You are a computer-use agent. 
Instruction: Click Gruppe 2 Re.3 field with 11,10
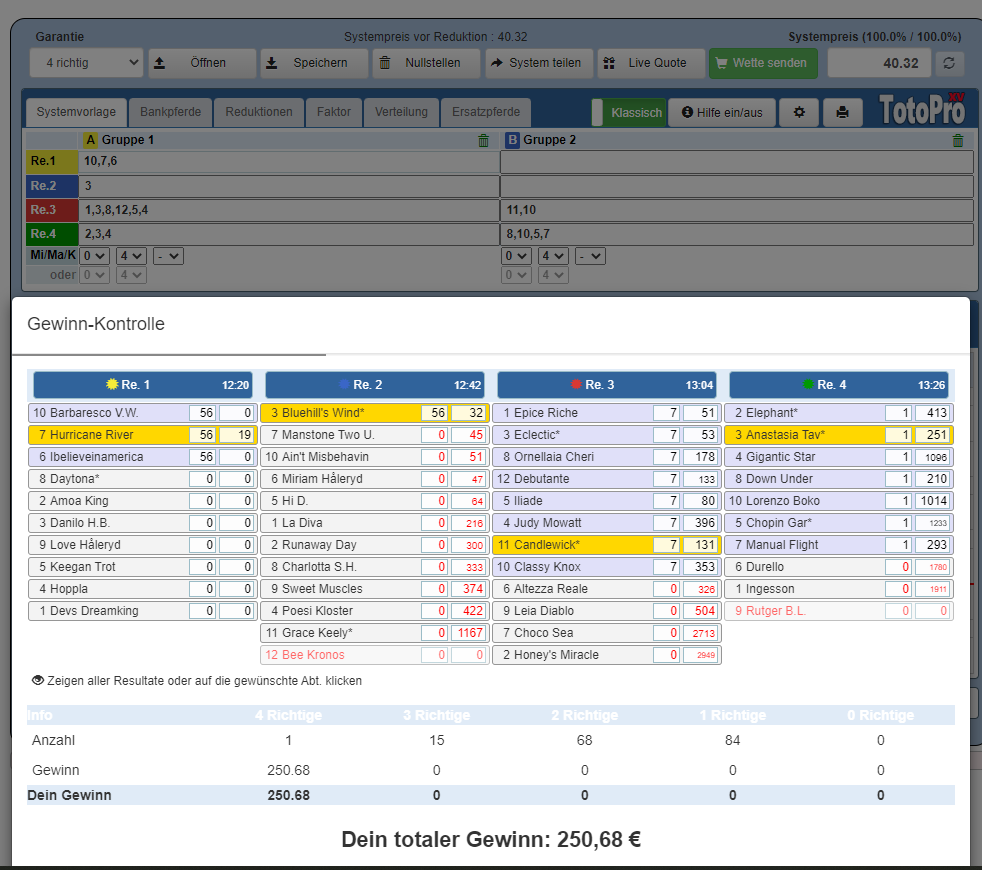(x=737, y=210)
